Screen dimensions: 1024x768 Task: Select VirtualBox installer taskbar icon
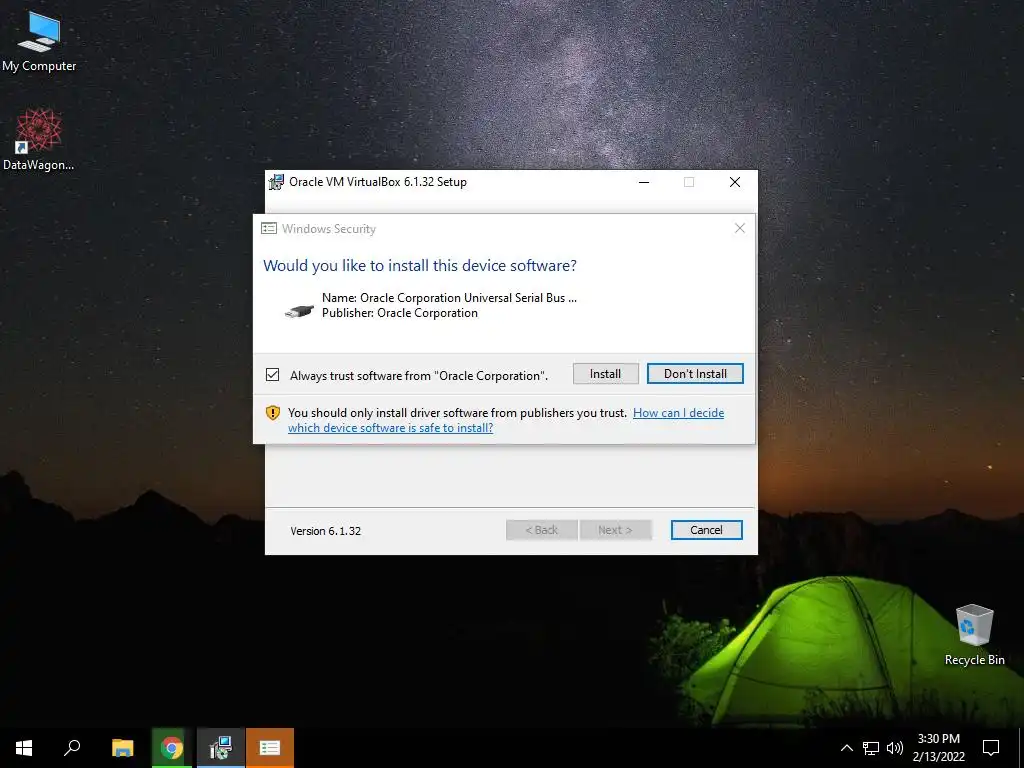221,748
